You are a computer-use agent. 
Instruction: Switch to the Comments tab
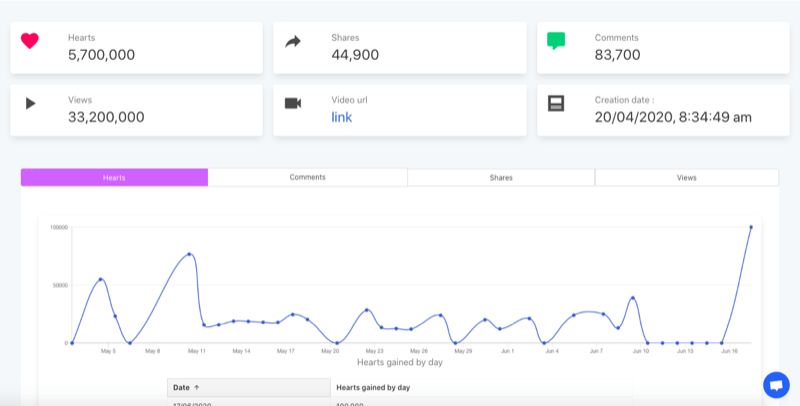coord(308,177)
